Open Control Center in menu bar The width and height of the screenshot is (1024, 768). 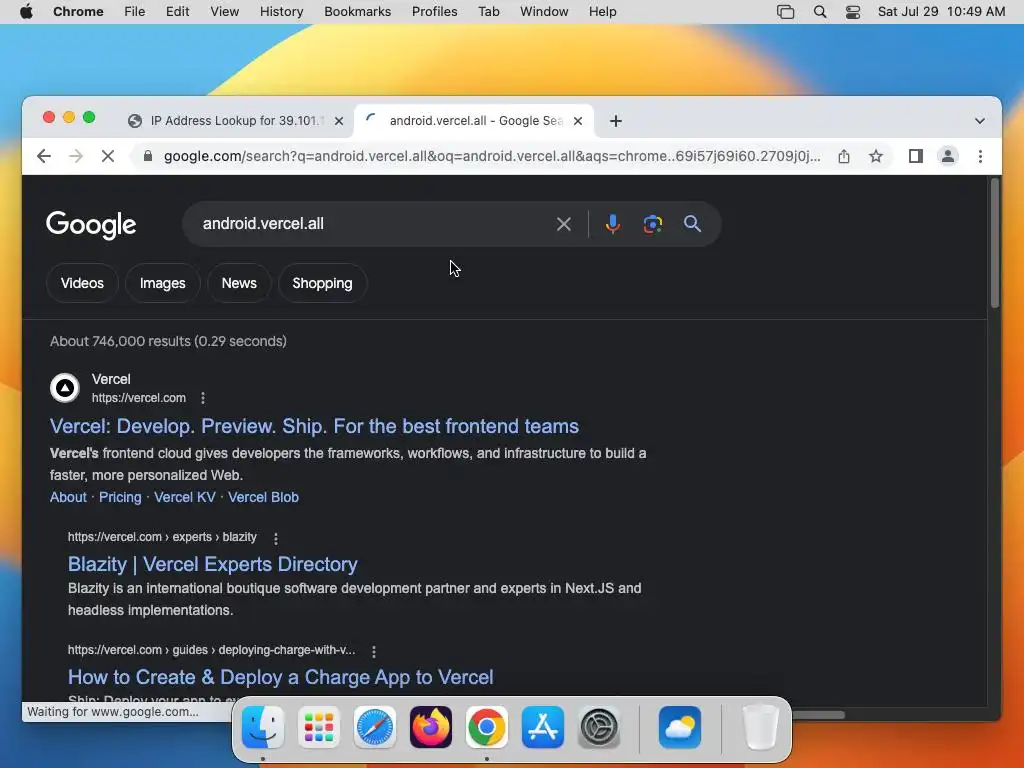853,12
